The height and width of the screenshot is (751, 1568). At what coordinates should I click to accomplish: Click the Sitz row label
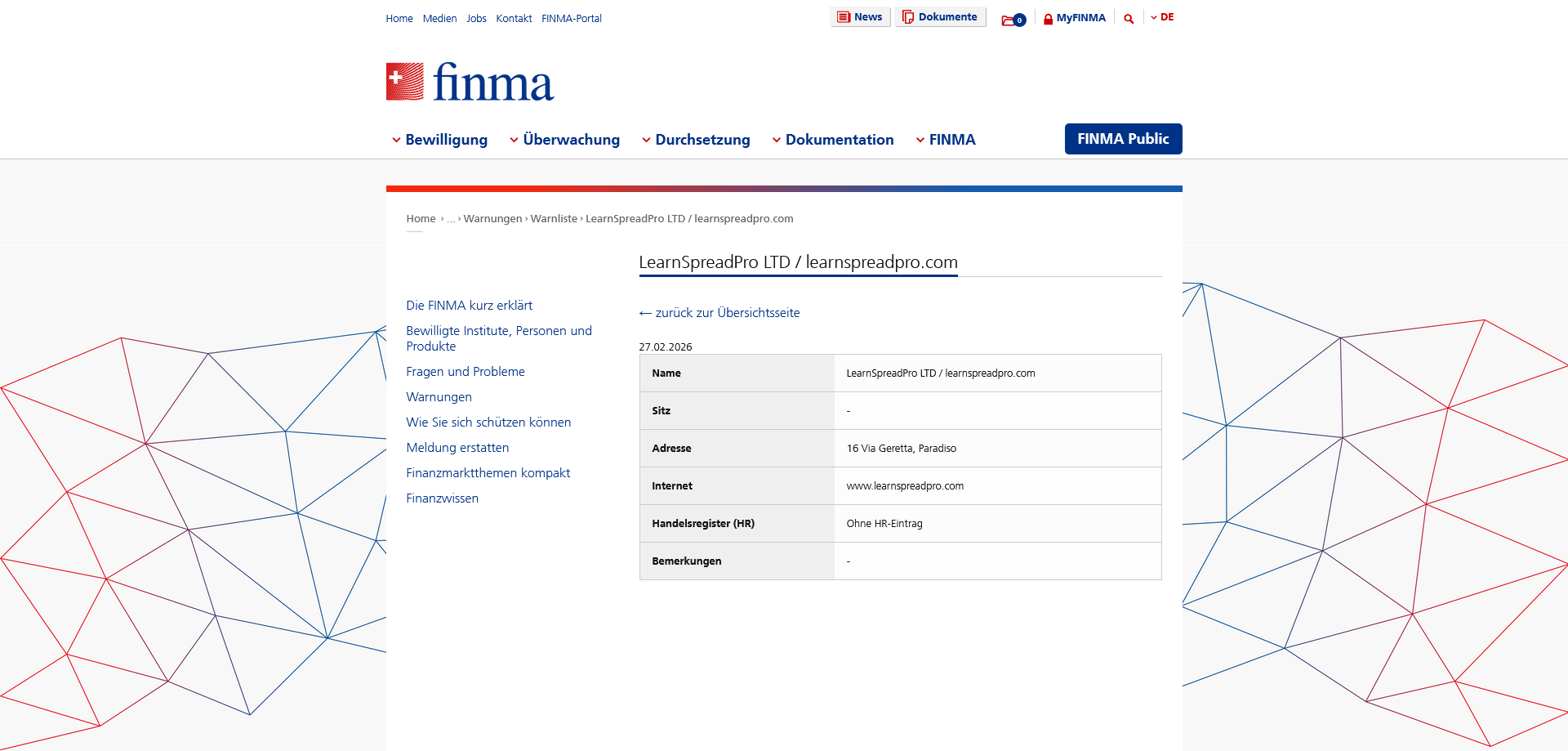pyautogui.click(x=661, y=411)
